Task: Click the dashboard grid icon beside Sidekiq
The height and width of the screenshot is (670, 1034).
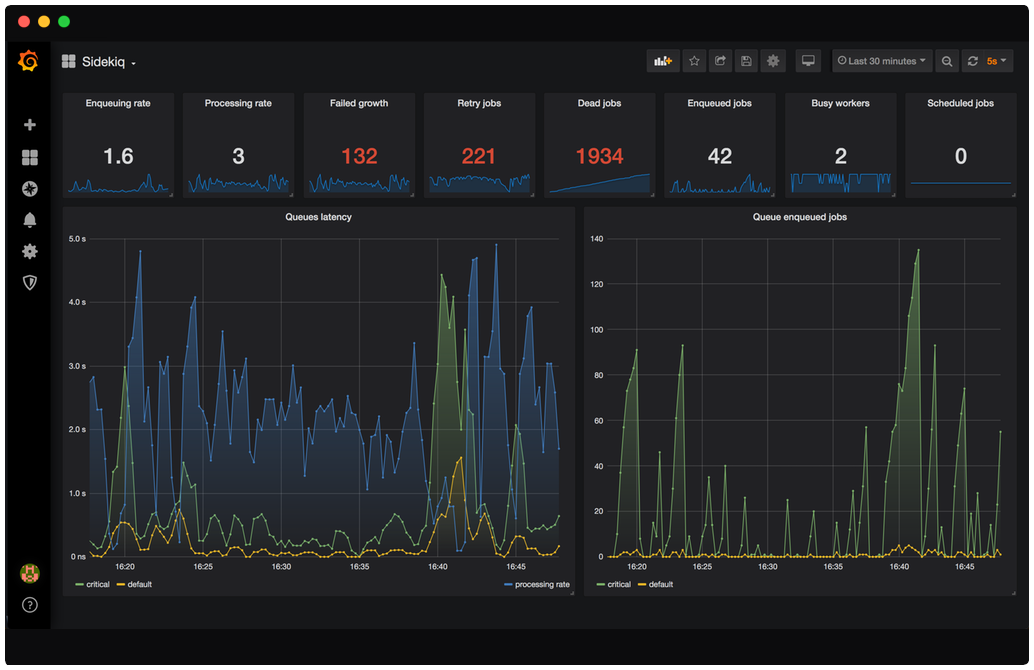Action: tap(69, 61)
